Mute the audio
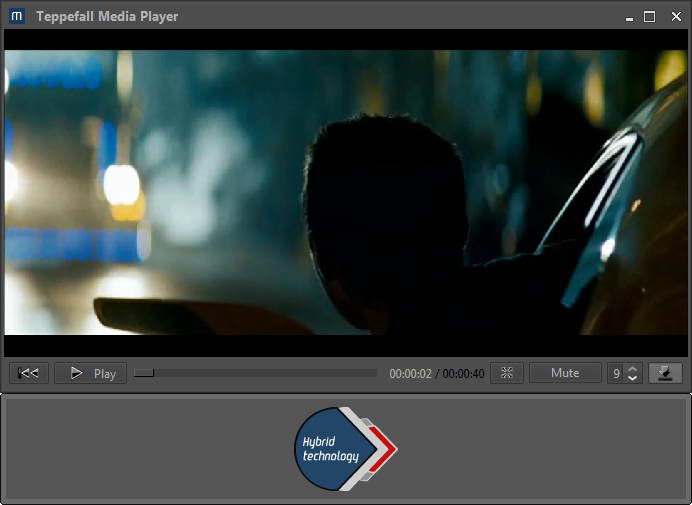This screenshot has width=692, height=505. [x=565, y=373]
